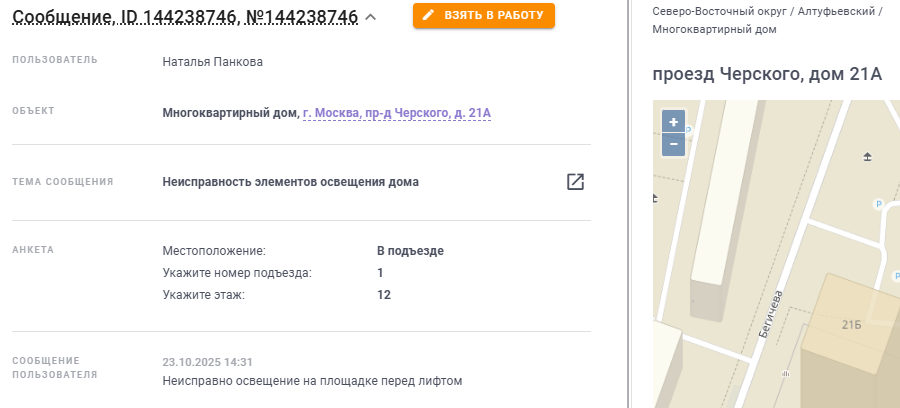The image size is (900, 408).
Task: Click the external link icon beside message topic
Action: pyautogui.click(x=575, y=182)
